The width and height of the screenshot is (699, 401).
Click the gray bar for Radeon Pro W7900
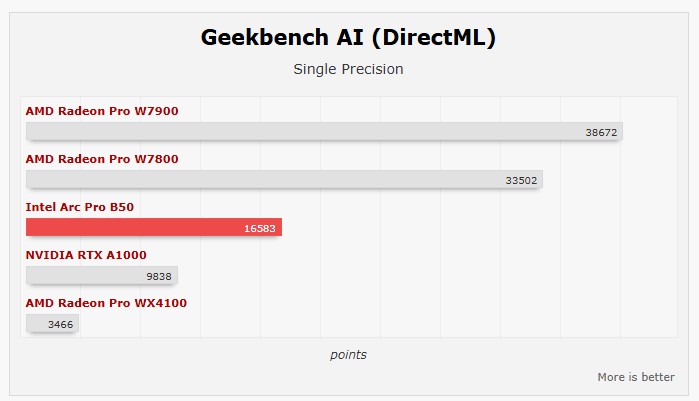click(300, 131)
